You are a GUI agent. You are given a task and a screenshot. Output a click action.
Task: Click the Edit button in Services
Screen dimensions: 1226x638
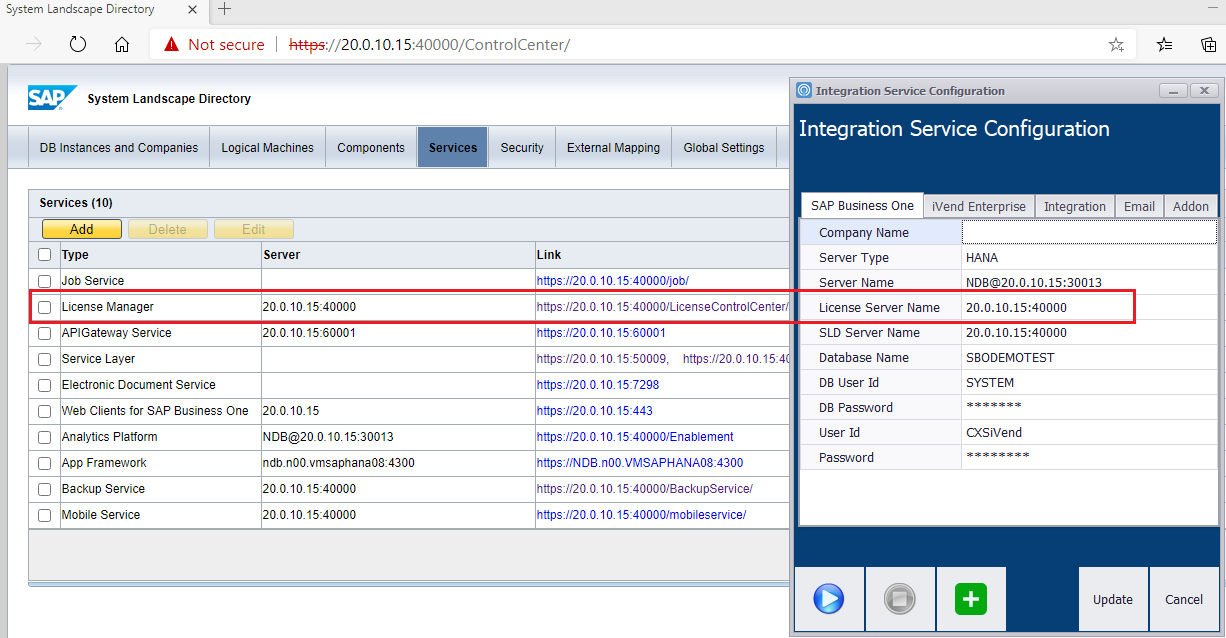click(254, 229)
